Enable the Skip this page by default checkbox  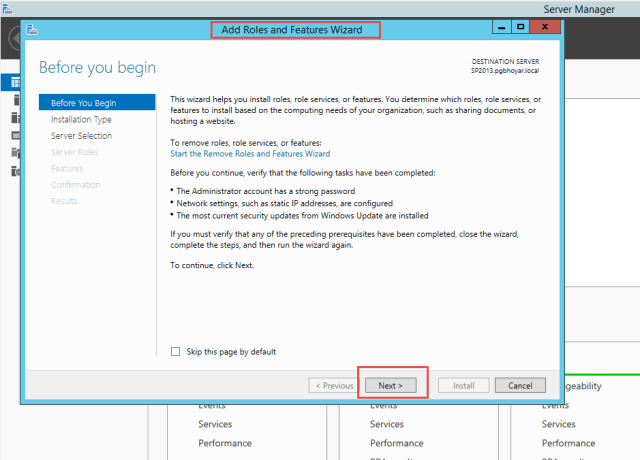pyautogui.click(x=177, y=352)
